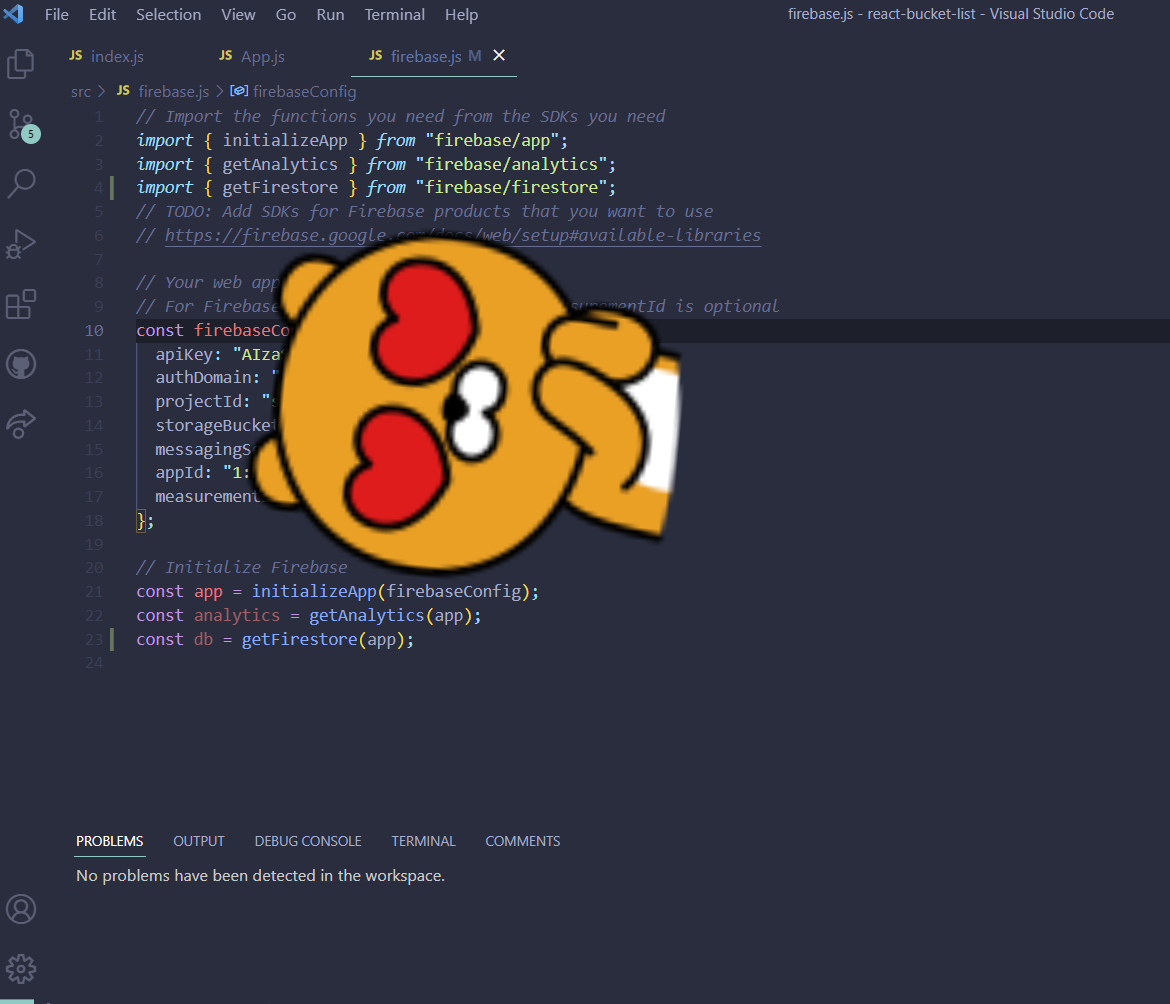Switch to the COMMENTS panel tab
Image resolution: width=1170 pixels, height=1004 pixels.
(522, 841)
